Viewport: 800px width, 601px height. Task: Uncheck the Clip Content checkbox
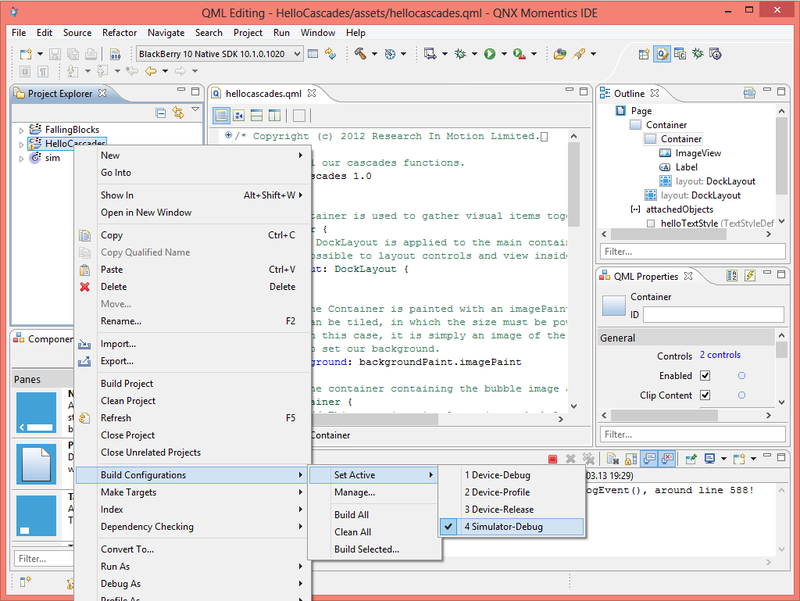pyautogui.click(x=705, y=396)
